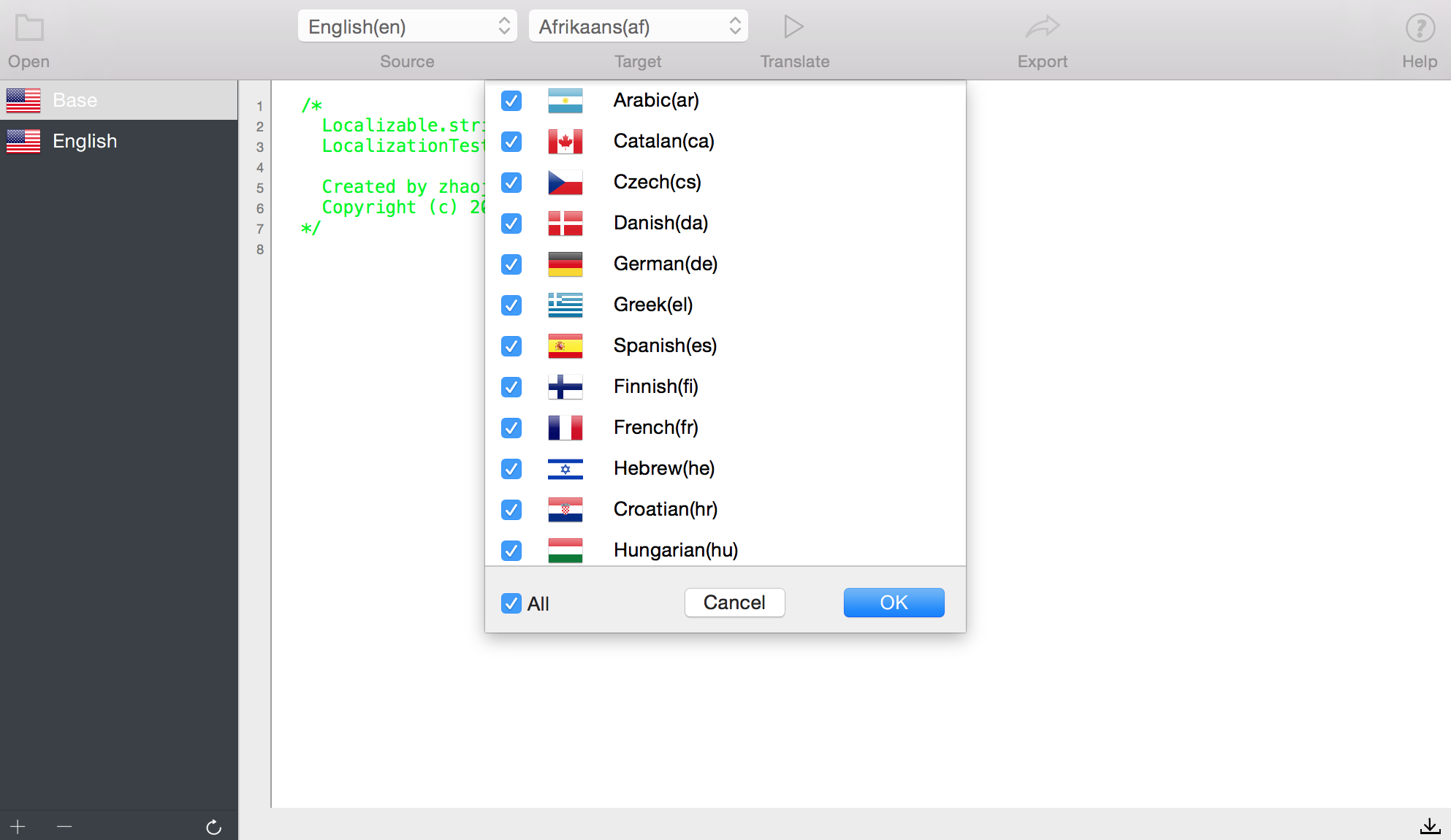Viewport: 1451px width, 840px height.
Task: Select the Base localization tree item
Action: click(120, 100)
